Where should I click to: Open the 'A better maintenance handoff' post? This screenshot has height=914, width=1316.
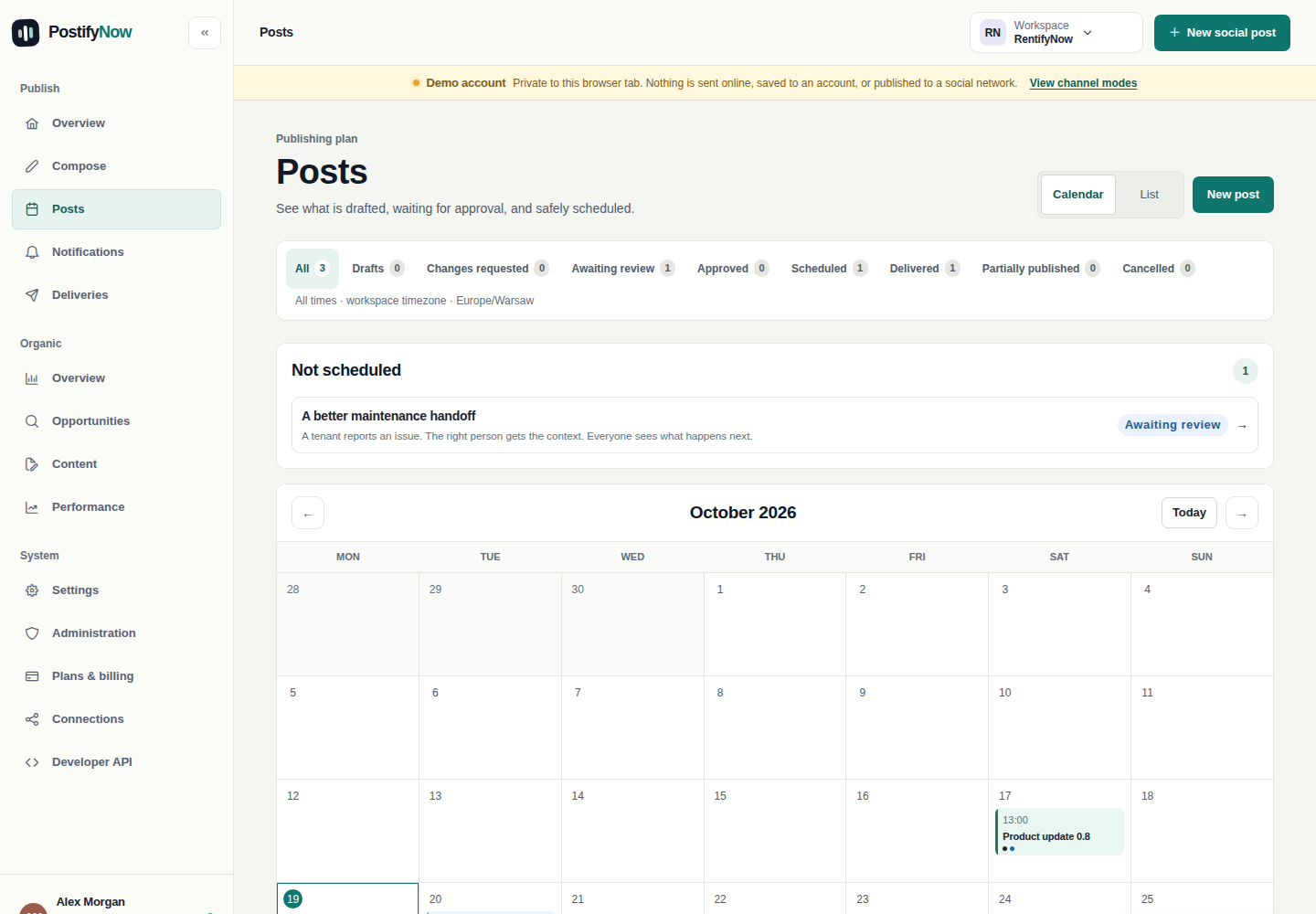click(x=775, y=425)
